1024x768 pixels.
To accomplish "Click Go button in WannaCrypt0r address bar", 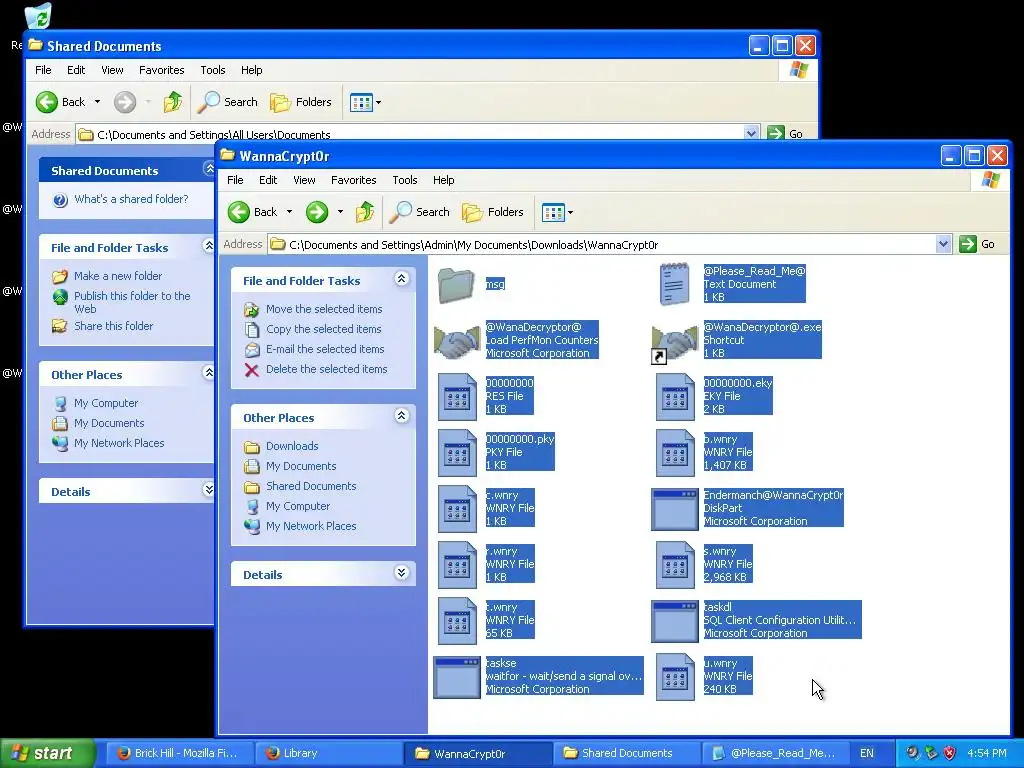I will (x=977, y=244).
